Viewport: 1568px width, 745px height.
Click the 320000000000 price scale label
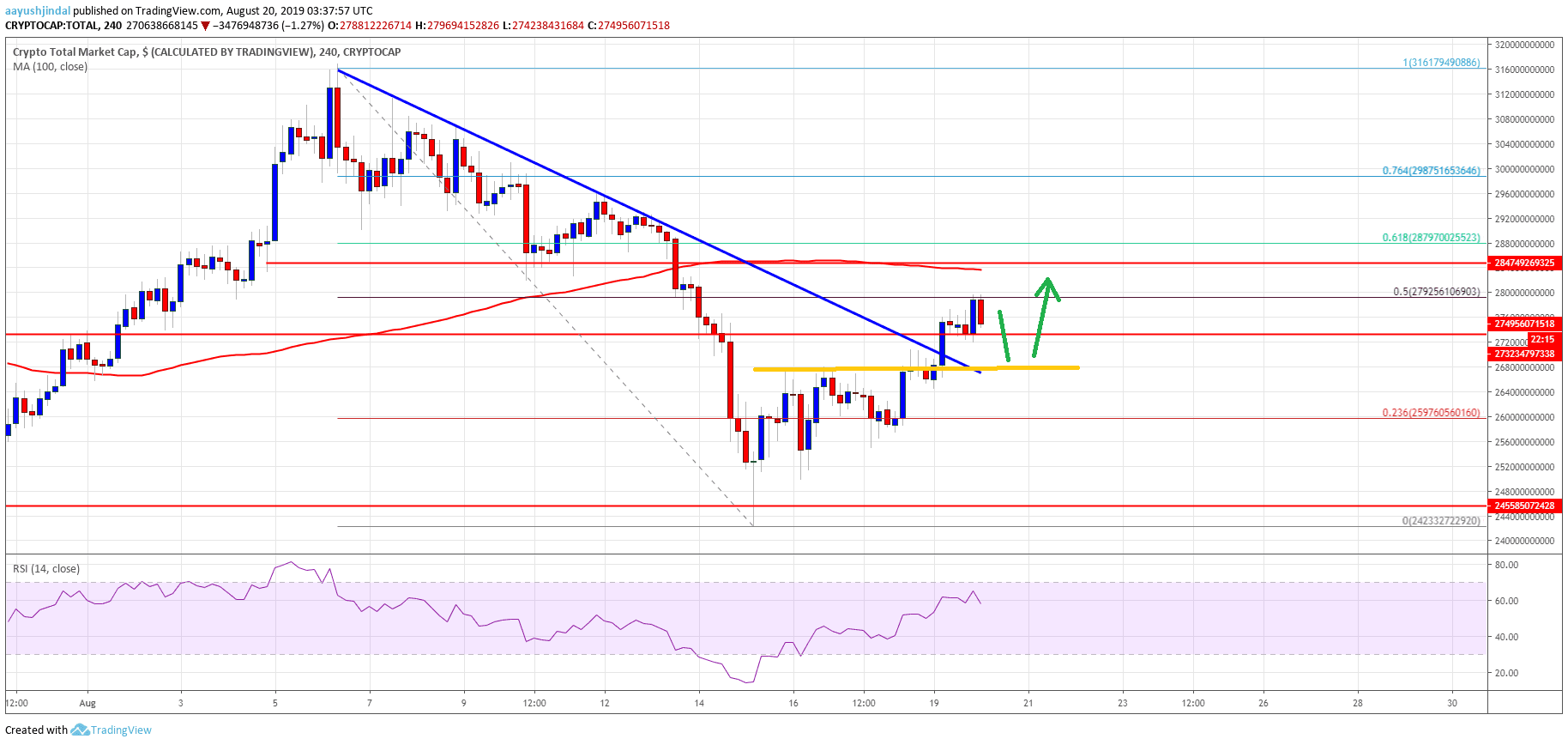tap(1524, 45)
